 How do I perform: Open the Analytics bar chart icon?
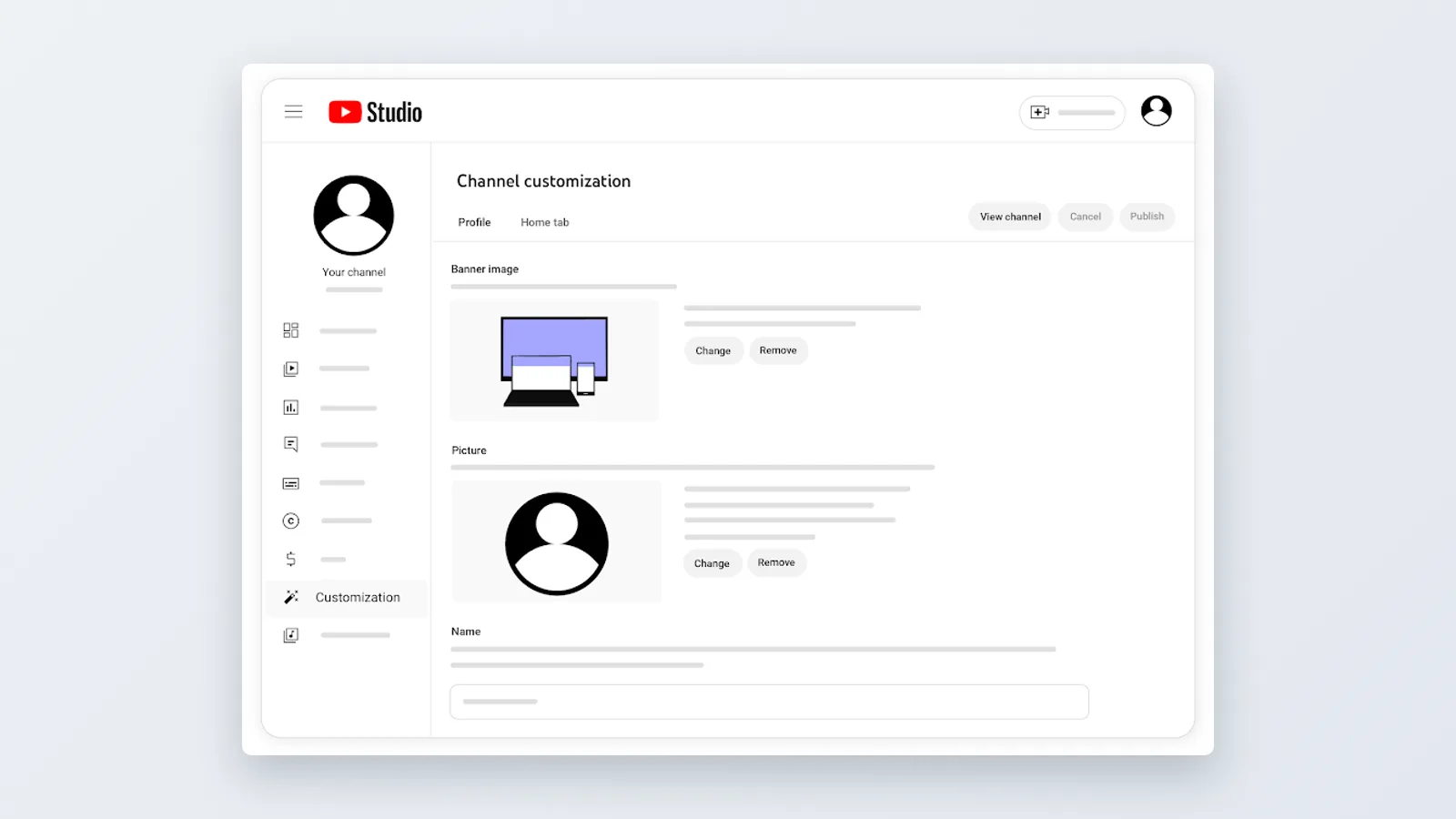coord(291,408)
